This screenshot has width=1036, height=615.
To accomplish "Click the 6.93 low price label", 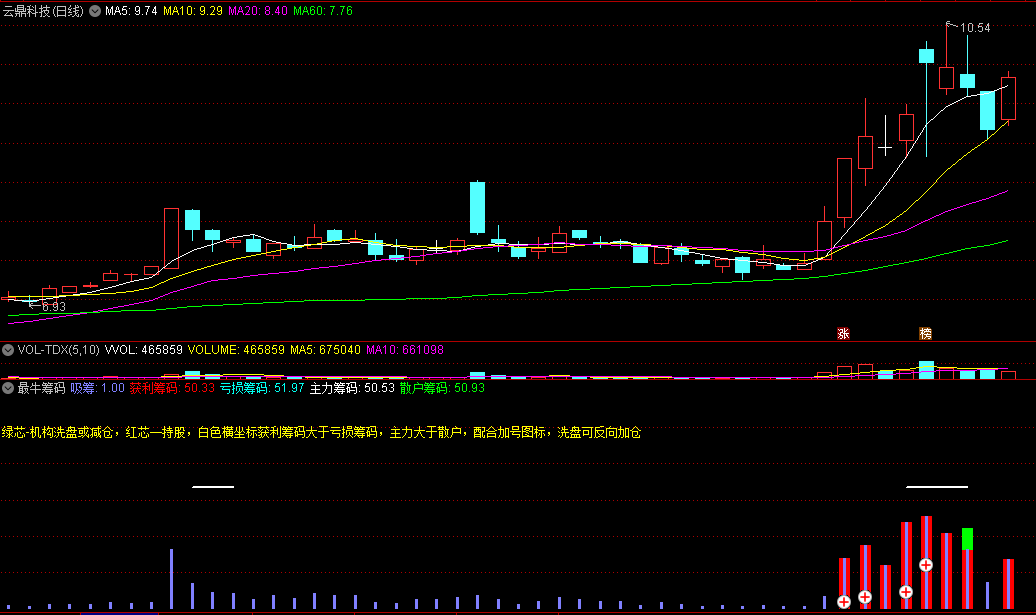I will point(54,307).
